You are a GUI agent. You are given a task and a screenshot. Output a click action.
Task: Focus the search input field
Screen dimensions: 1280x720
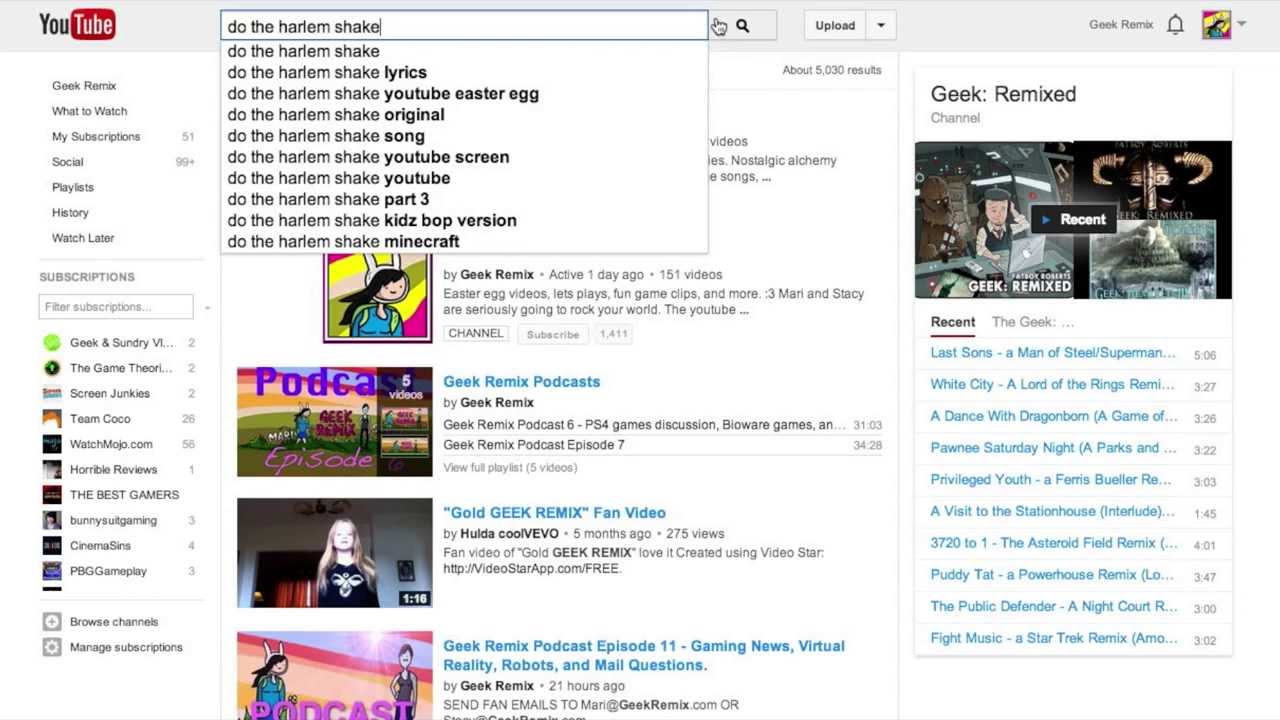pyautogui.click(x=464, y=26)
